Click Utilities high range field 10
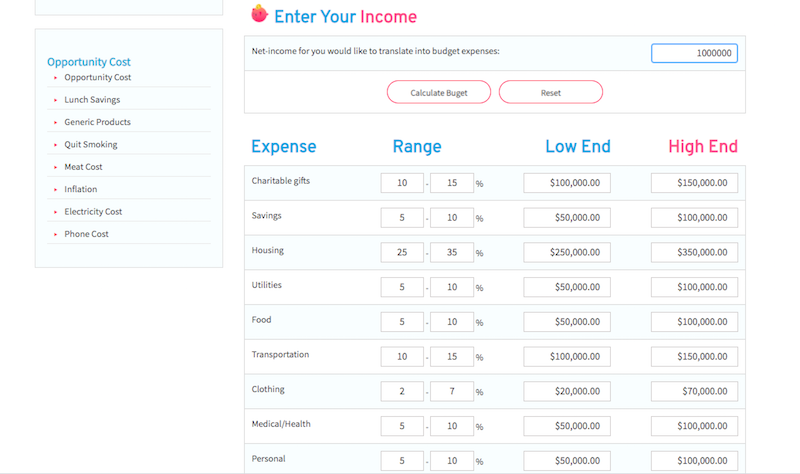Image resolution: width=800 pixels, height=474 pixels. tap(452, 287)
